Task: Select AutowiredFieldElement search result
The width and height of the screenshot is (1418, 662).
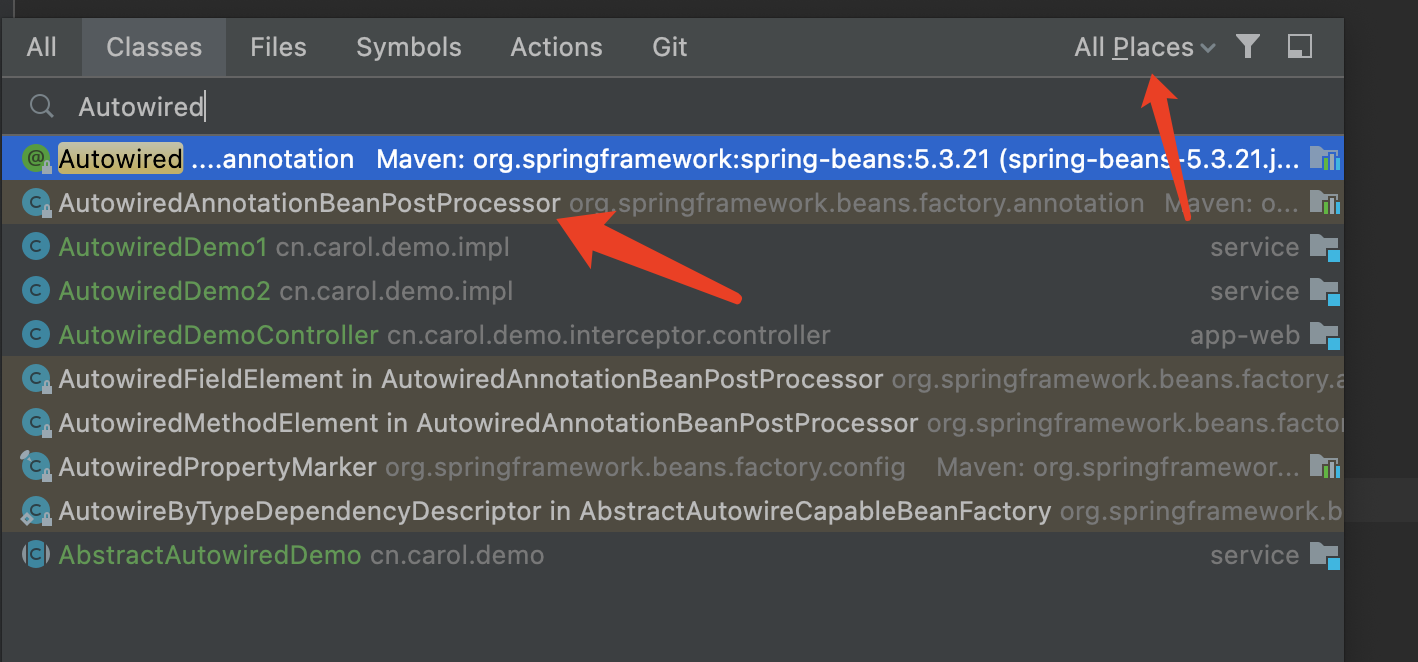Action: (201, 379)
